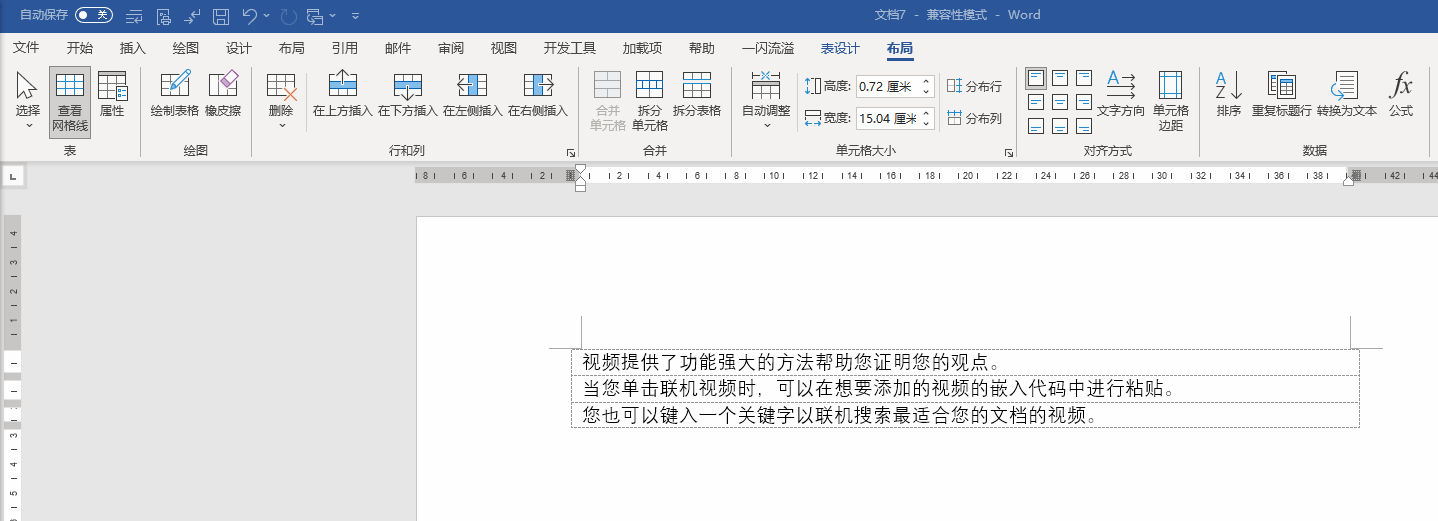Screen dimensions: 1438x521
Task: Click the Undo arrow icon
Action: click(x=251, y=15)
